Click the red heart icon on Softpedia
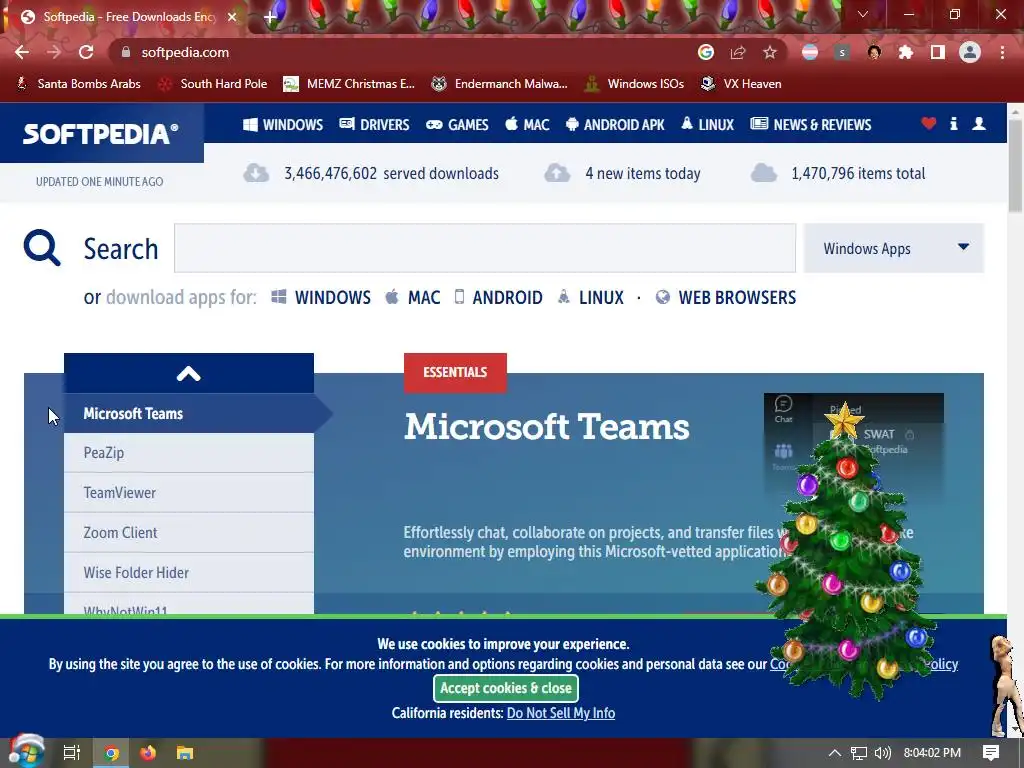The width and height of the screenshot is (1024, 768). tap(929, 123)
